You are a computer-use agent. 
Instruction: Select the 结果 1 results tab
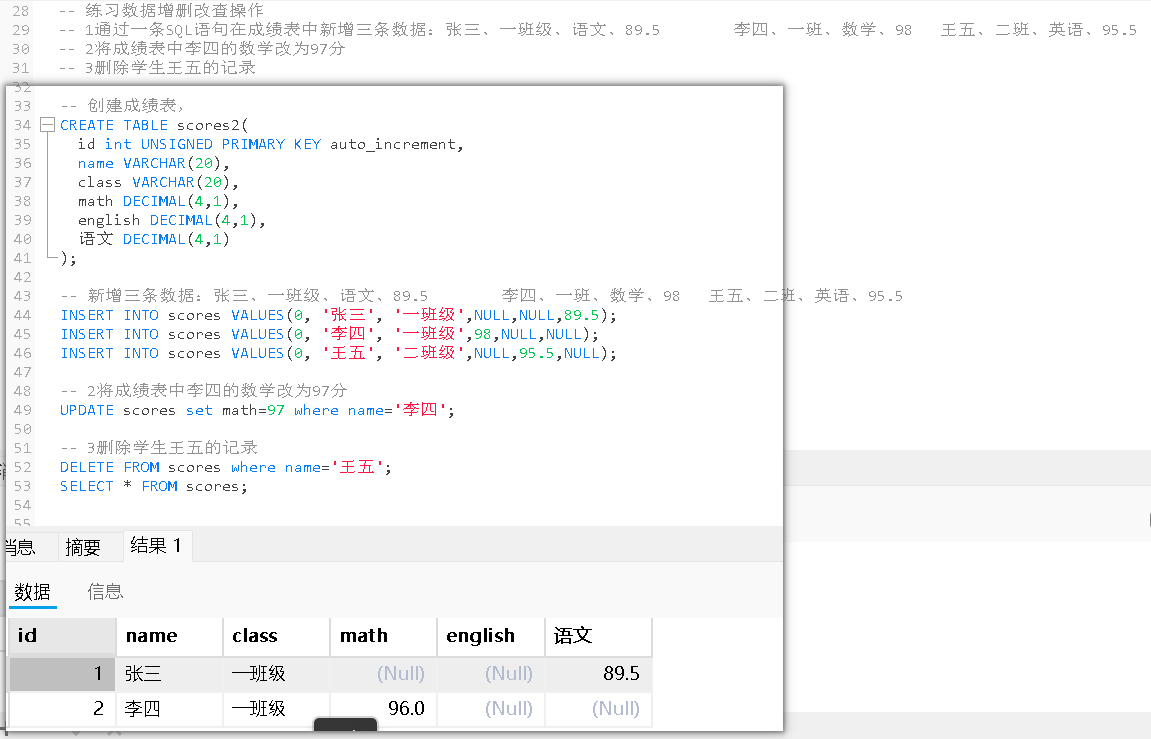156,546
